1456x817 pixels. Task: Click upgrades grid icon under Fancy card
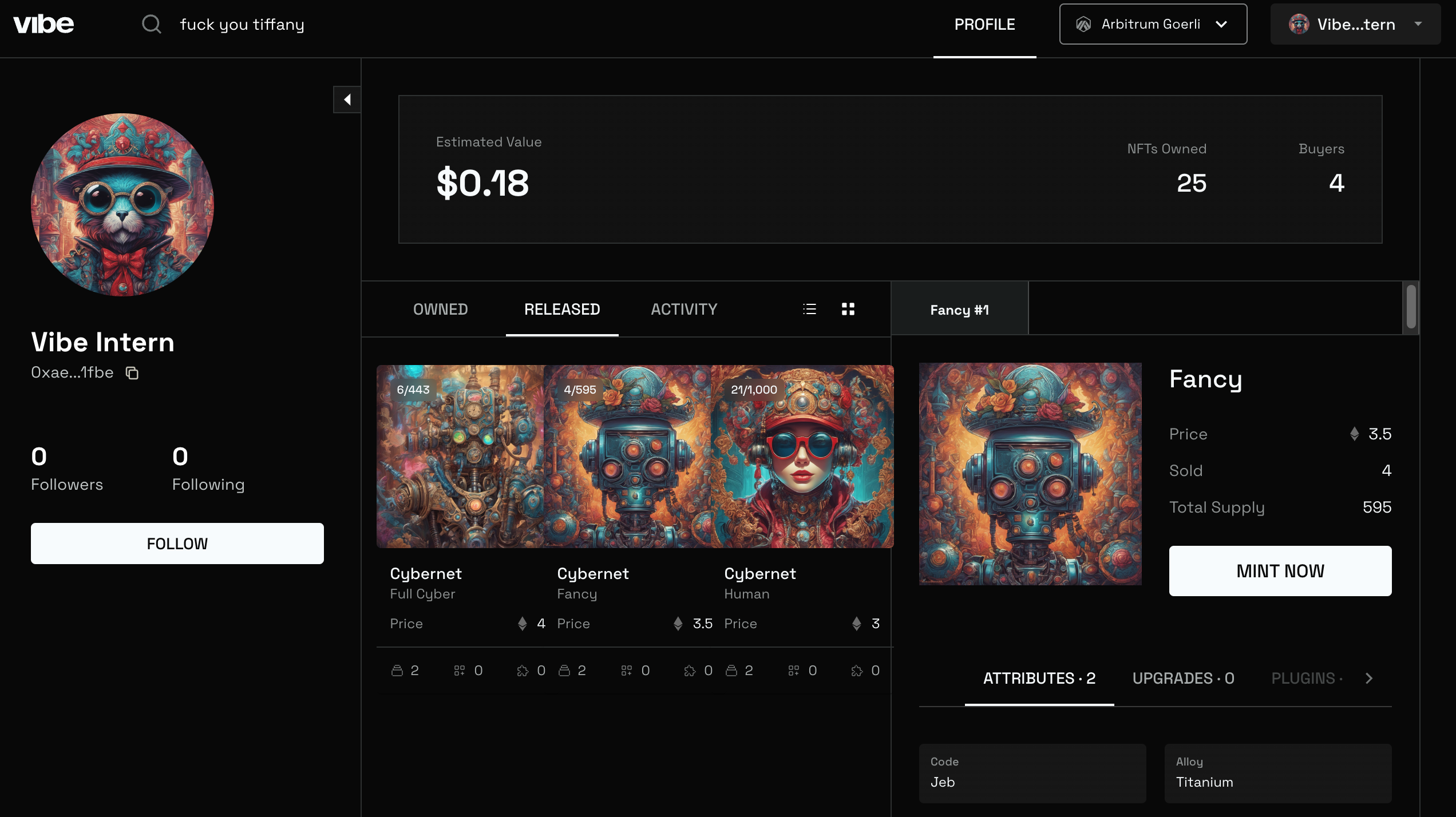click(627, 671)
